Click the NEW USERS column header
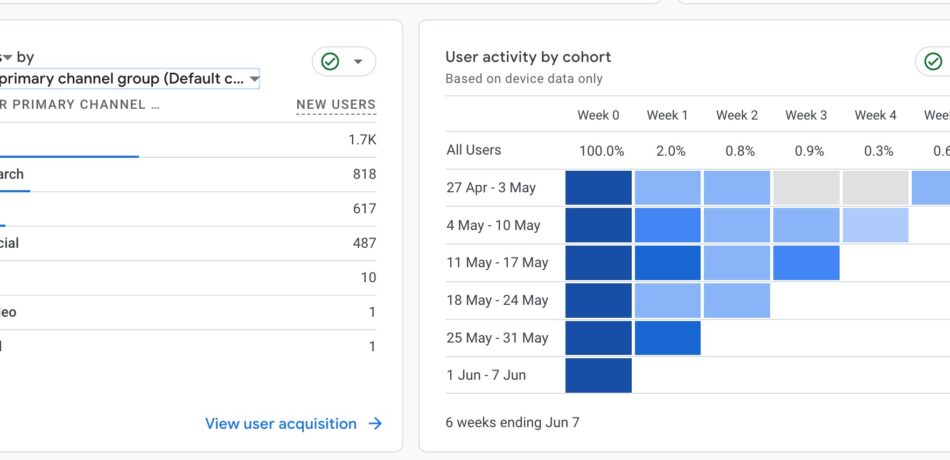Viewport: 950px width, 460px height. [x=336, y=104]
